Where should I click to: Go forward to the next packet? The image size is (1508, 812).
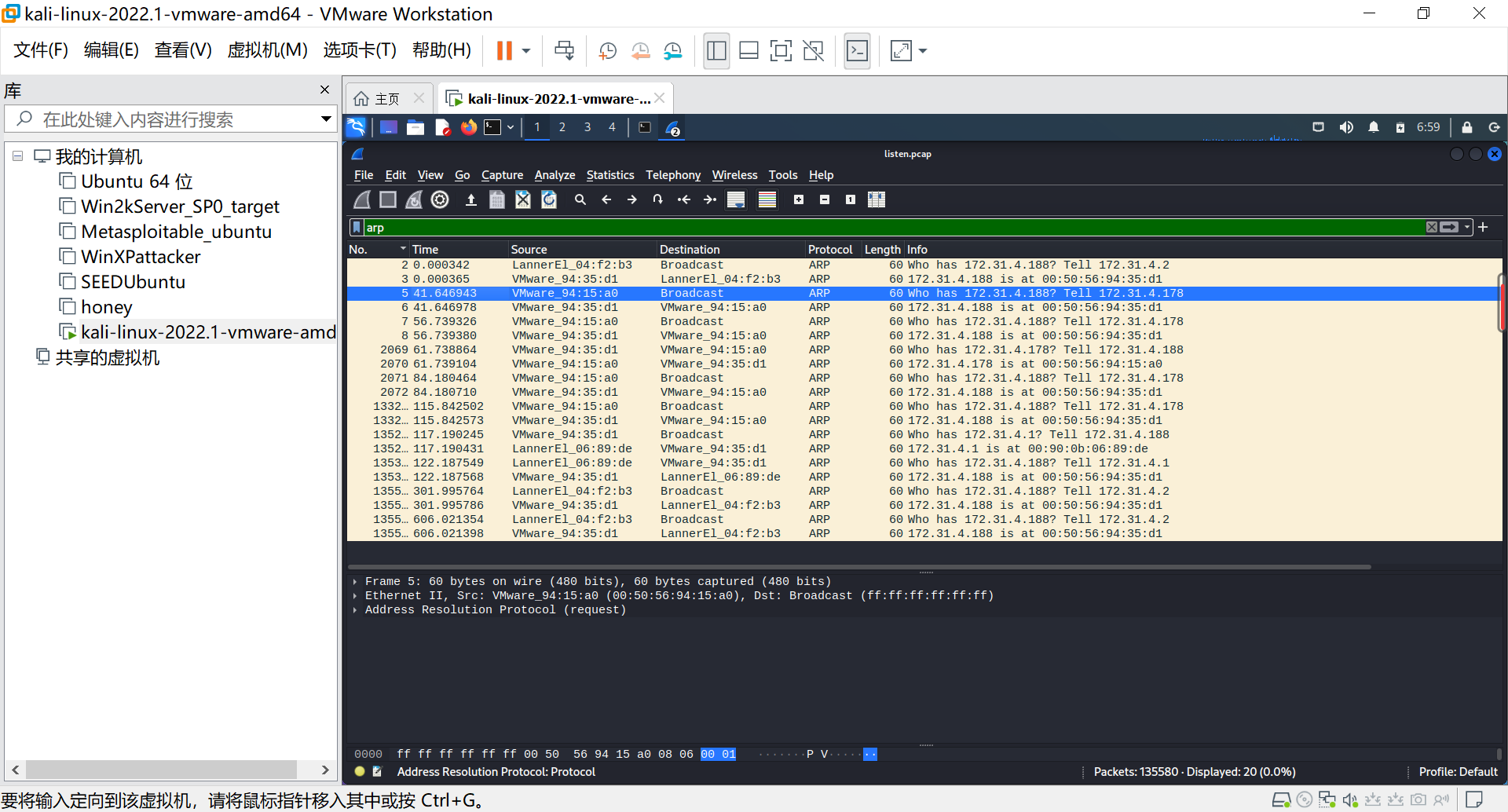coord(632,199)
